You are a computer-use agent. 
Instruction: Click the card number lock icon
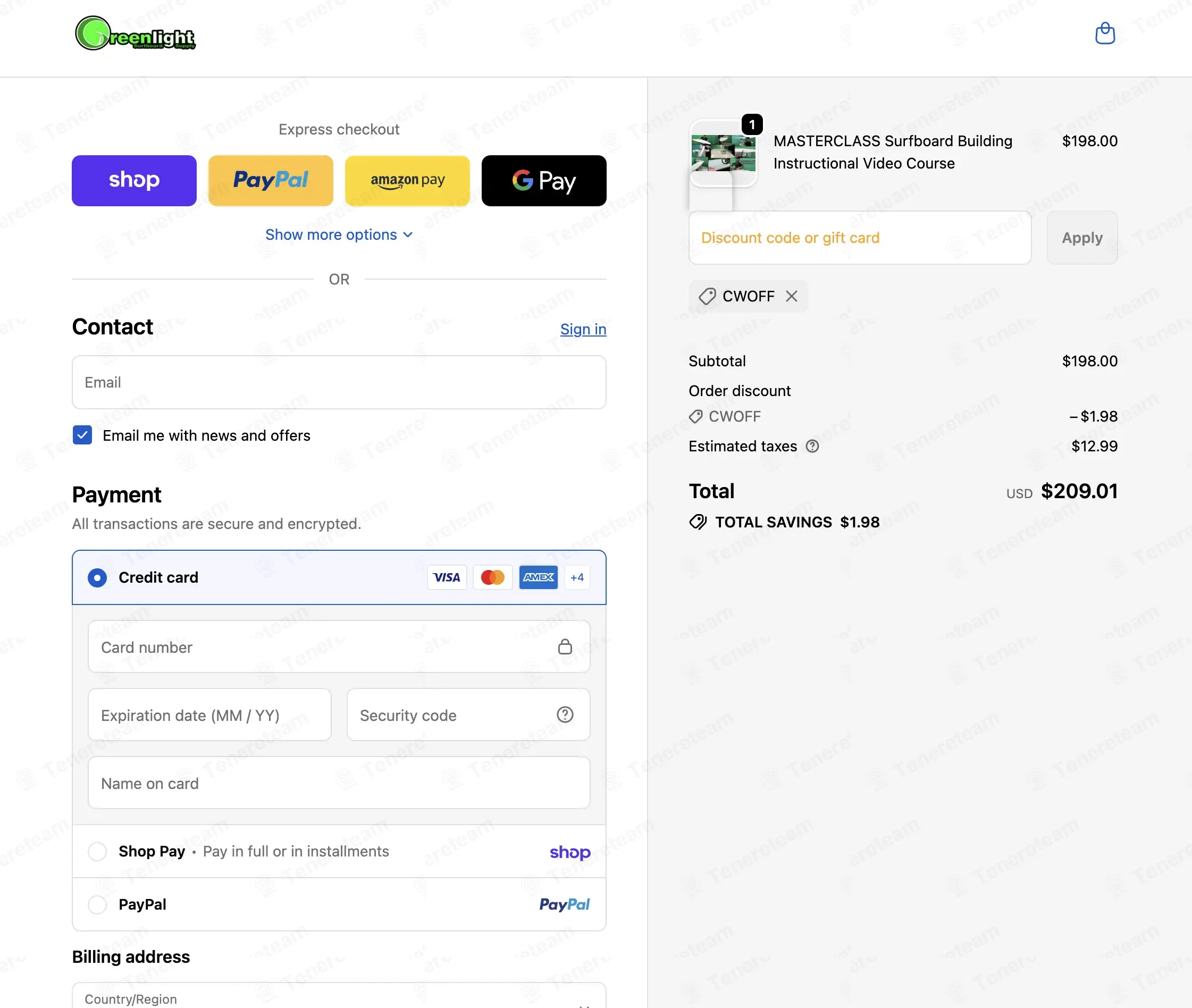(565, 646)
